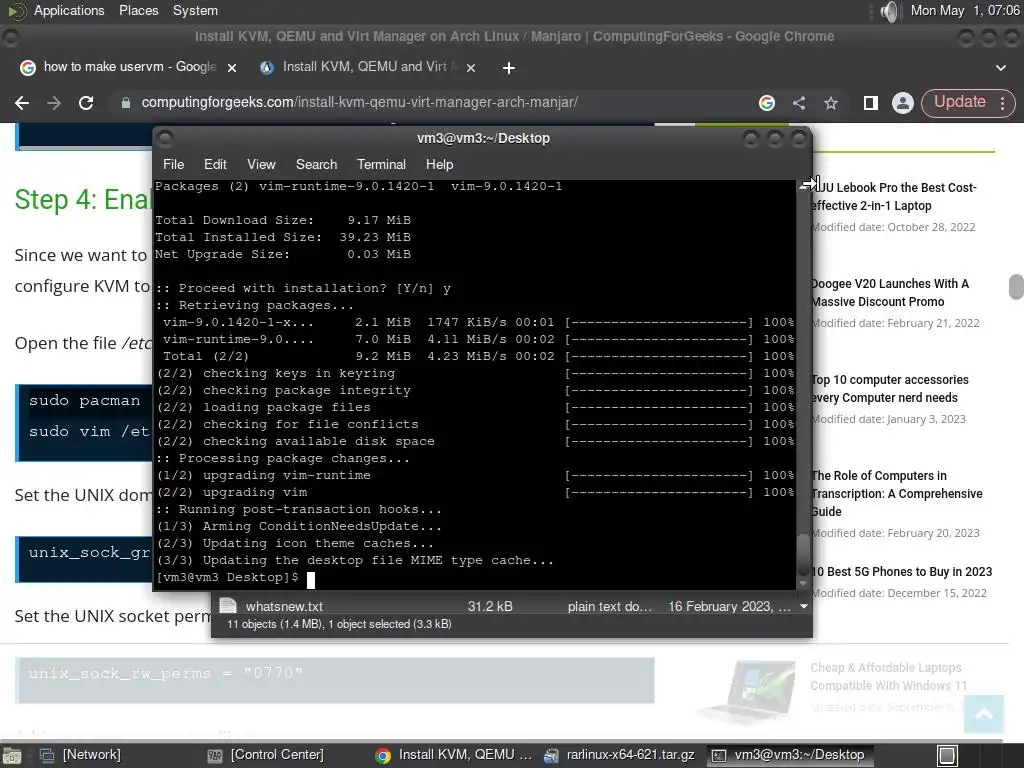Close the 'Install KVM, QEMU and Virt' tab

coord(471,67)
